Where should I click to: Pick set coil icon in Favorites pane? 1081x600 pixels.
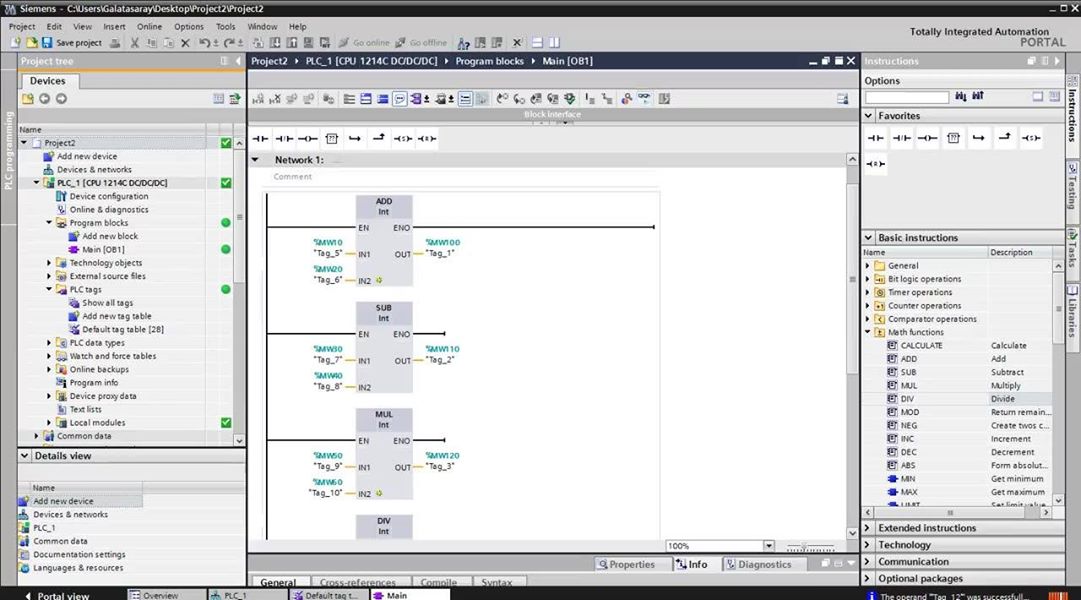[x=1031, y=138]
